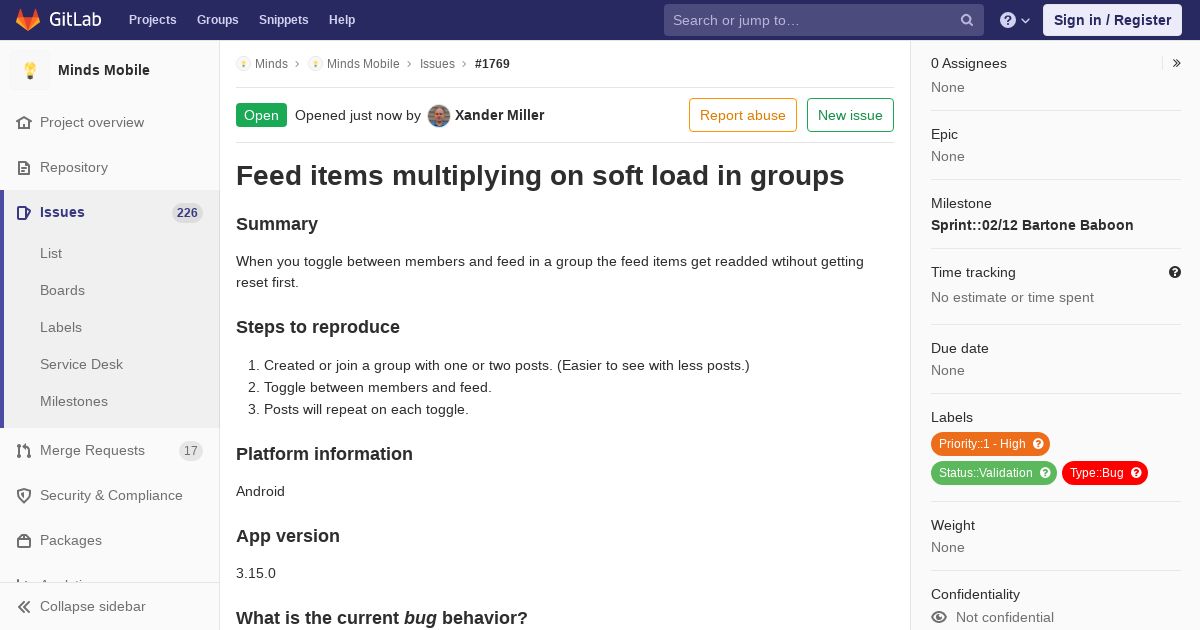Click the help icon on Priority::1 - High label
Screen dimensions: 1200x630
coord(1038,444)
